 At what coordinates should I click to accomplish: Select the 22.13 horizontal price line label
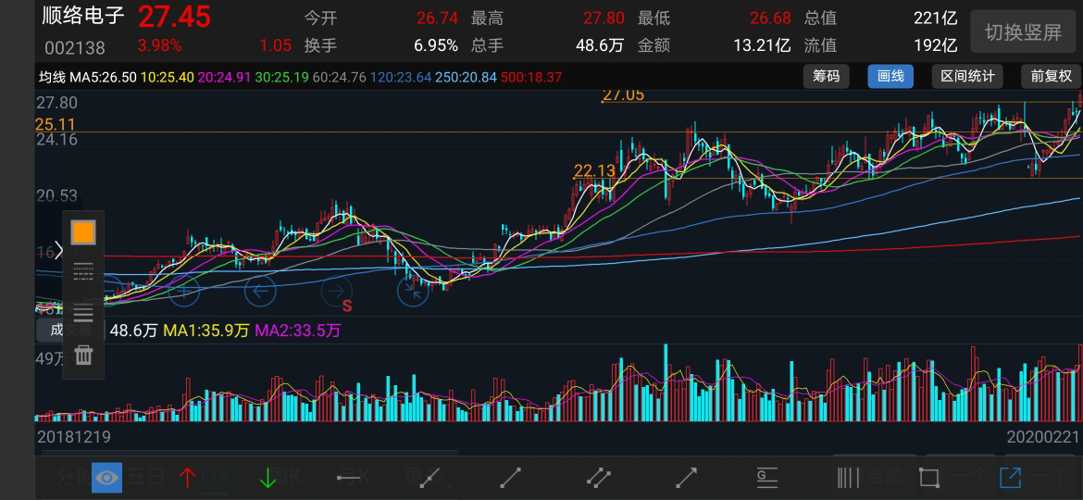(594, 171)
